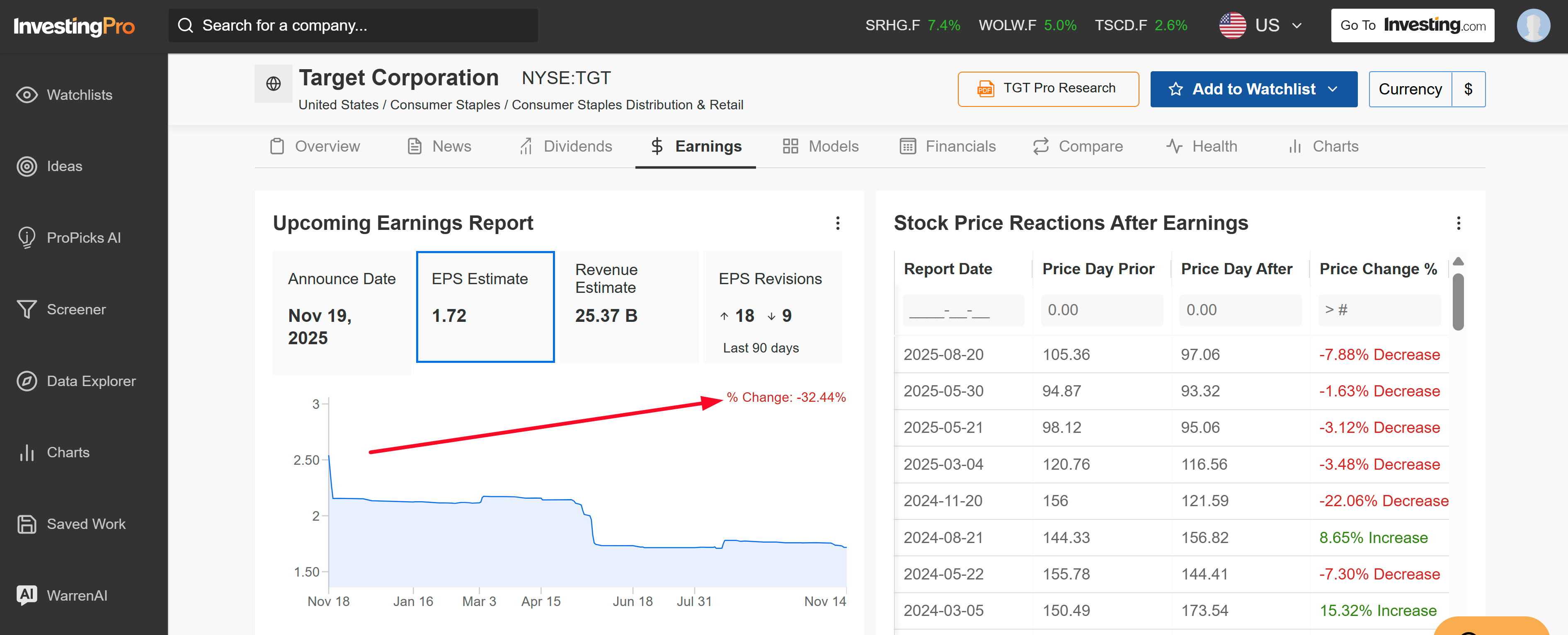1568x635 pixels.
Task: Open the Upcoming Earnings Report options menu
Action: [x=838, y=223]
